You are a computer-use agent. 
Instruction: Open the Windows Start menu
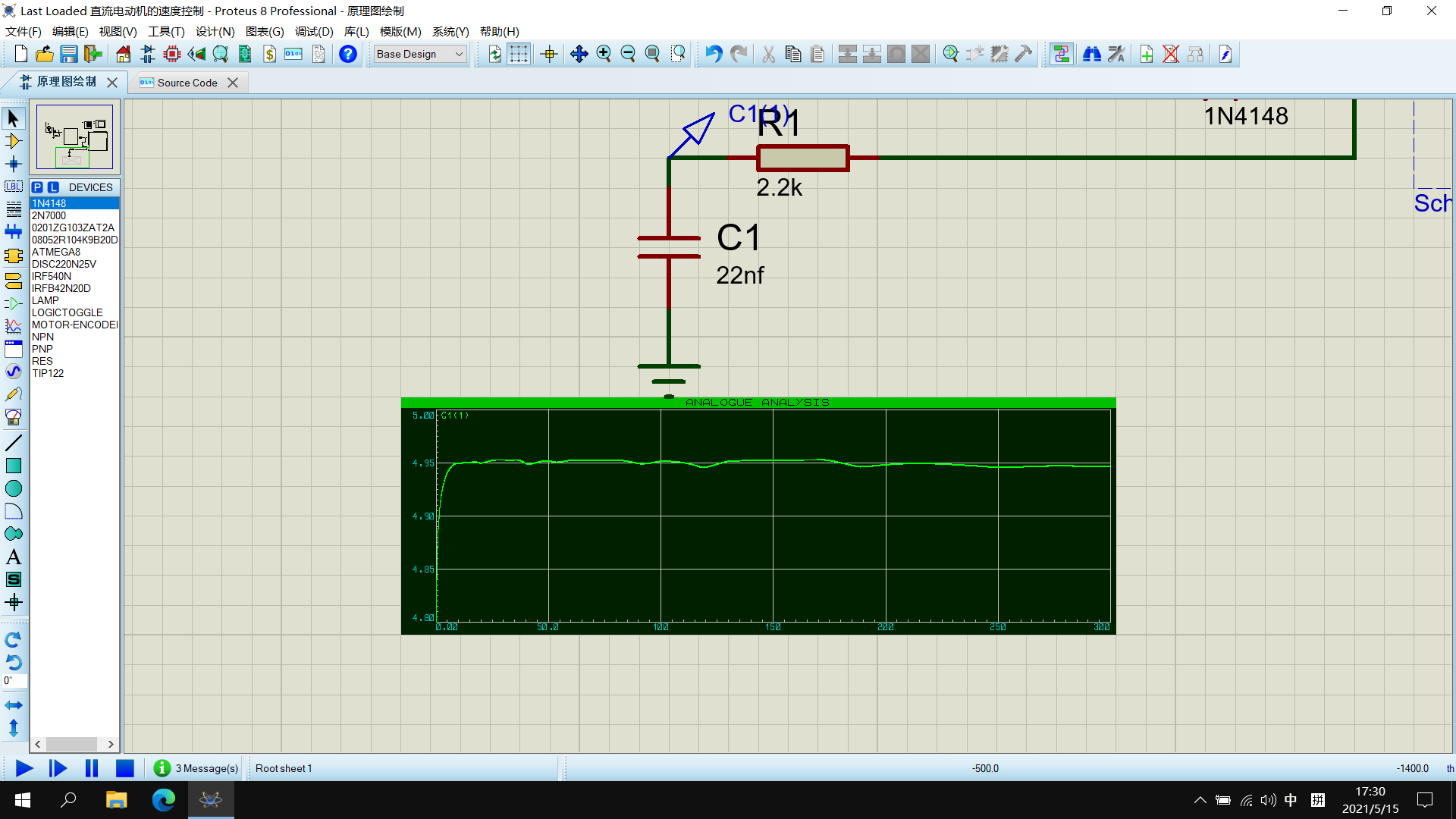click(23, 800)
